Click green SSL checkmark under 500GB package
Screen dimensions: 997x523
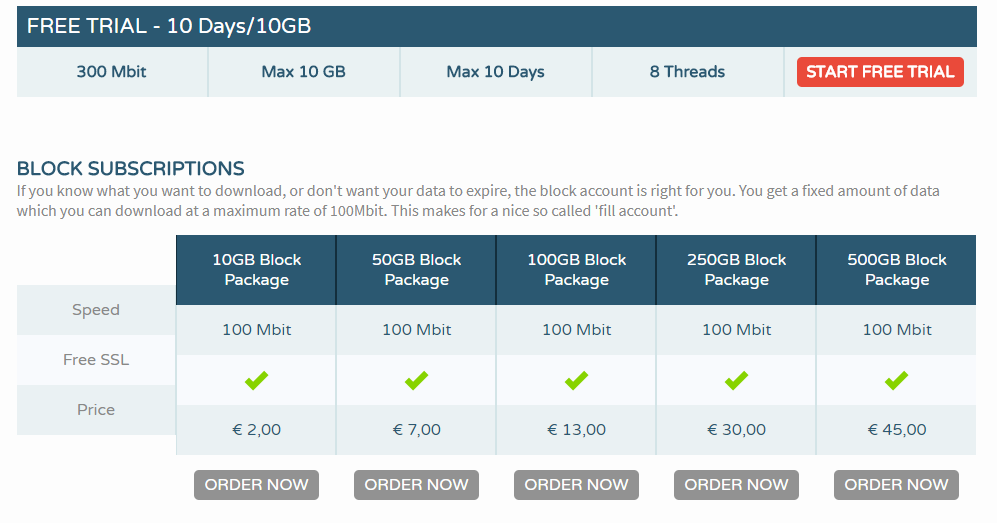[897, 380]
